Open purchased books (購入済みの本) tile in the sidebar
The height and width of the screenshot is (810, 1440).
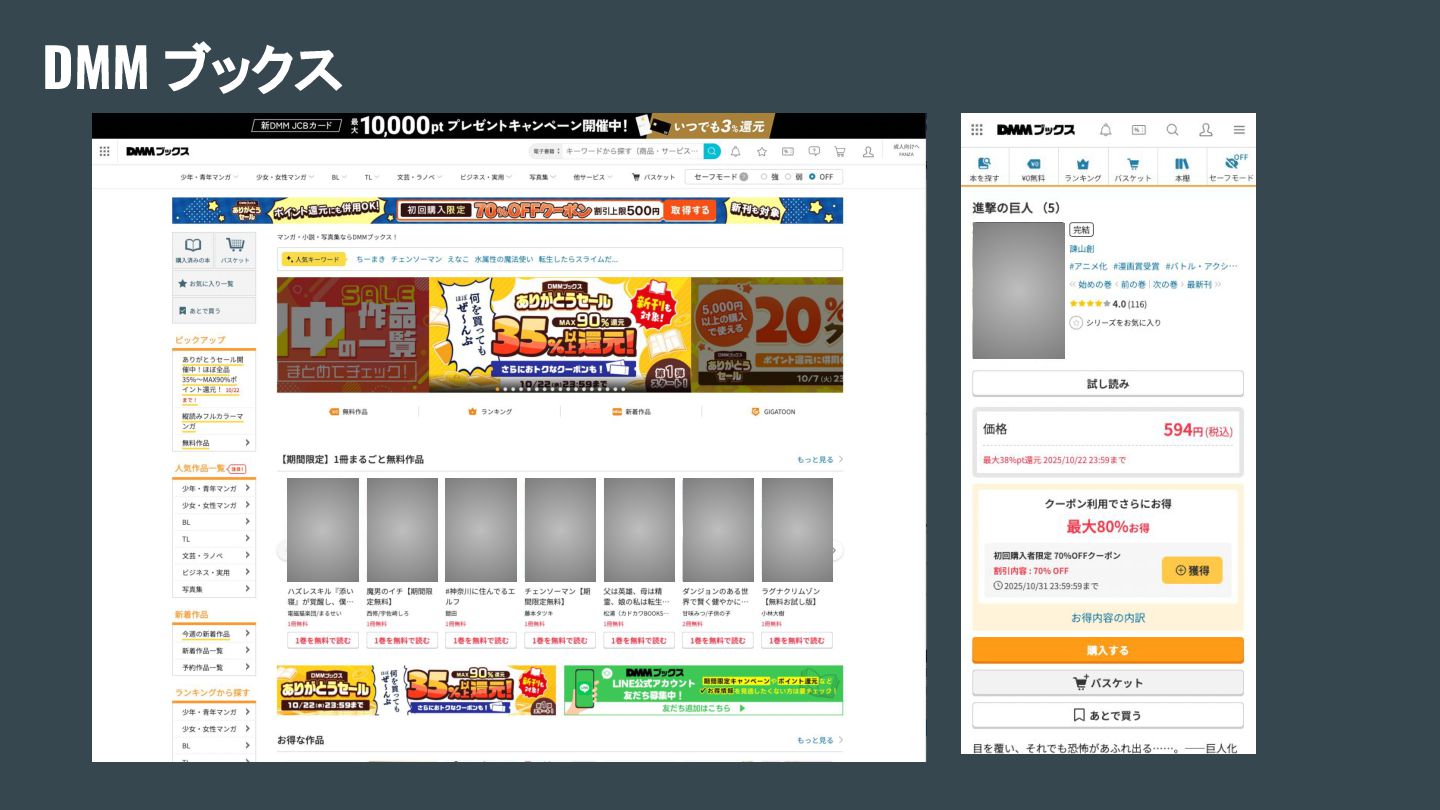click(x=193, y=250)
